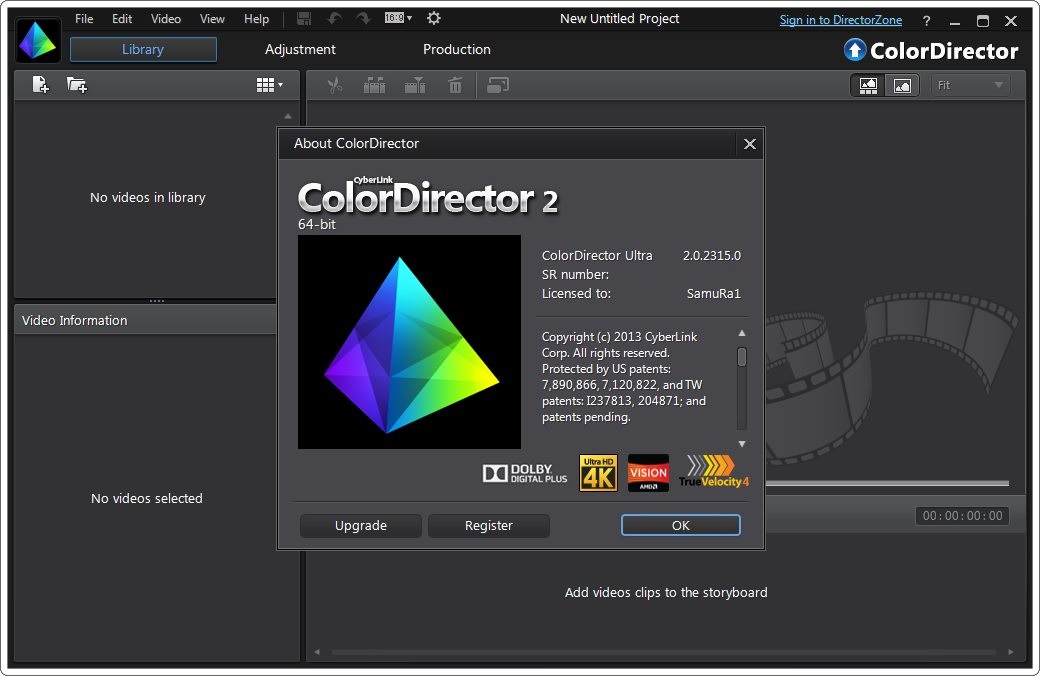Click the dotted handle above Video Information
1040x676 pixels.
pos(157,301)
